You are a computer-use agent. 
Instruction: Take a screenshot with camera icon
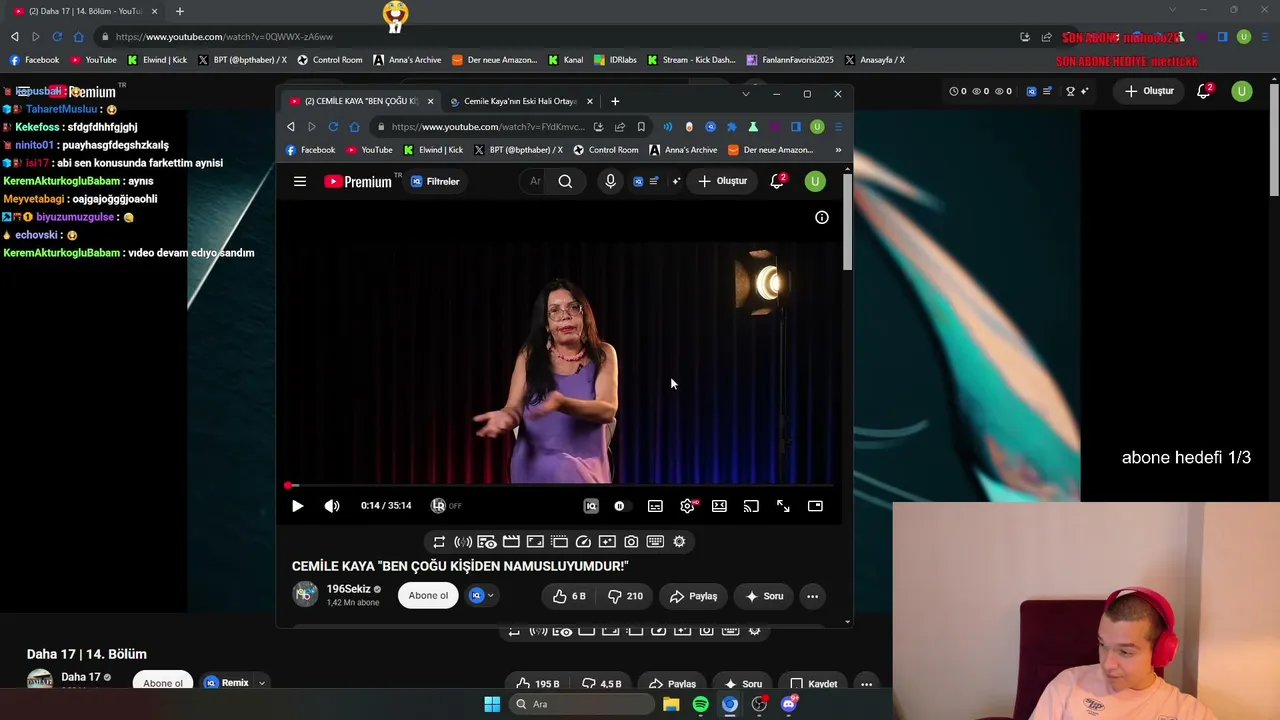pos(631,542)
